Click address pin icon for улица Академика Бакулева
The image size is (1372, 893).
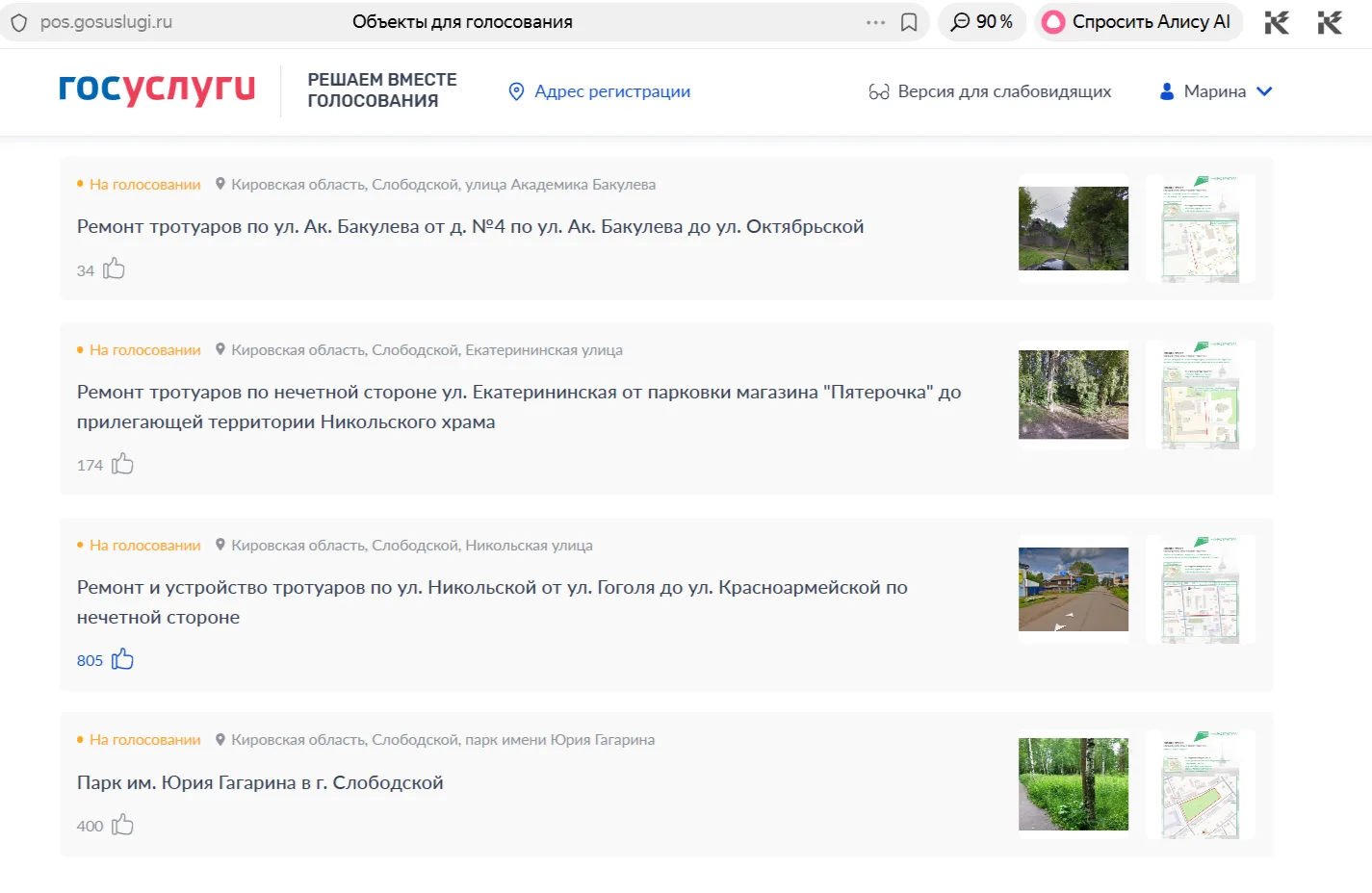220,184
